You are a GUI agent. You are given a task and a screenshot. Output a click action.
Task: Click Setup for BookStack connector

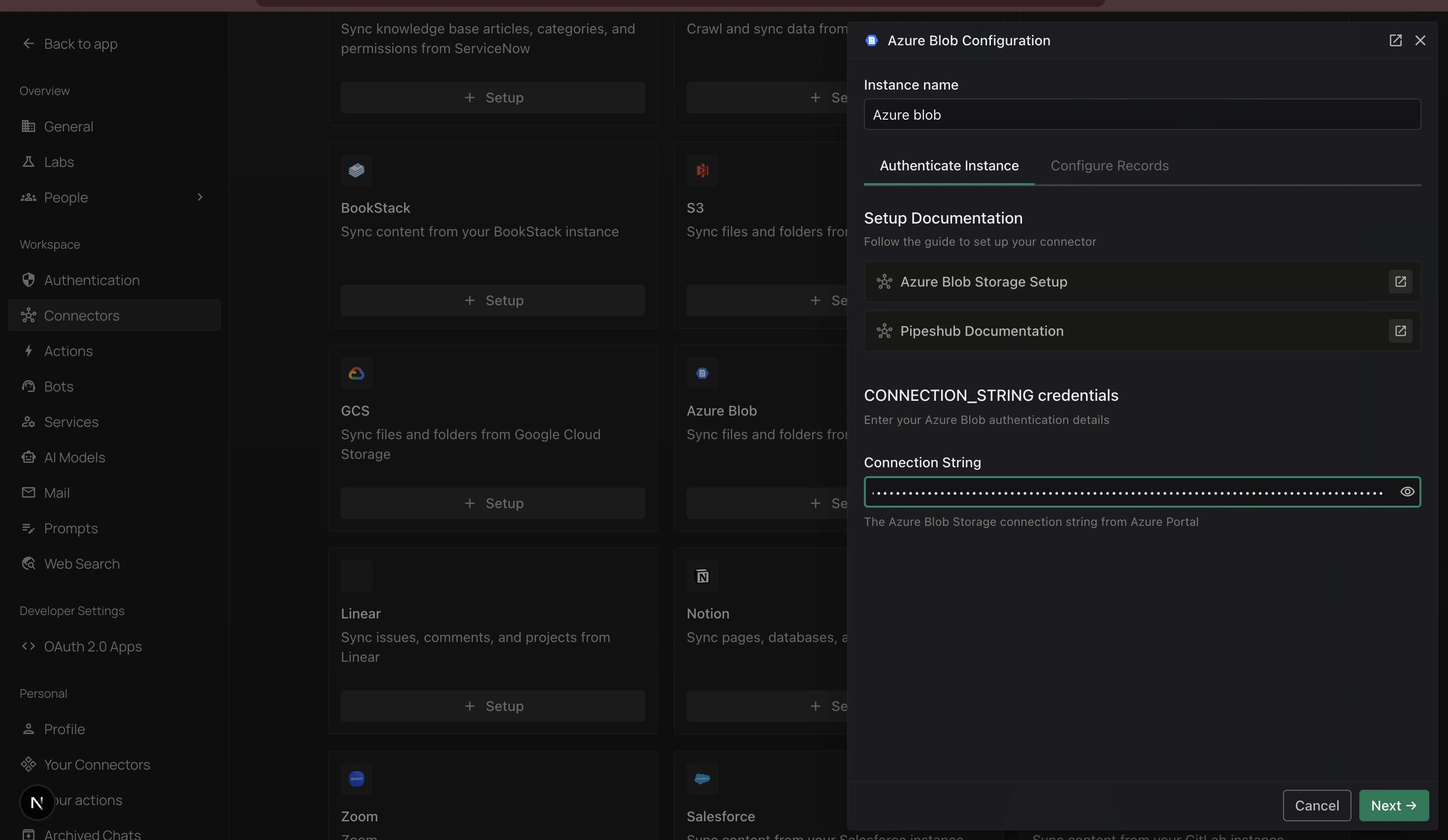(x=493, y=300)
